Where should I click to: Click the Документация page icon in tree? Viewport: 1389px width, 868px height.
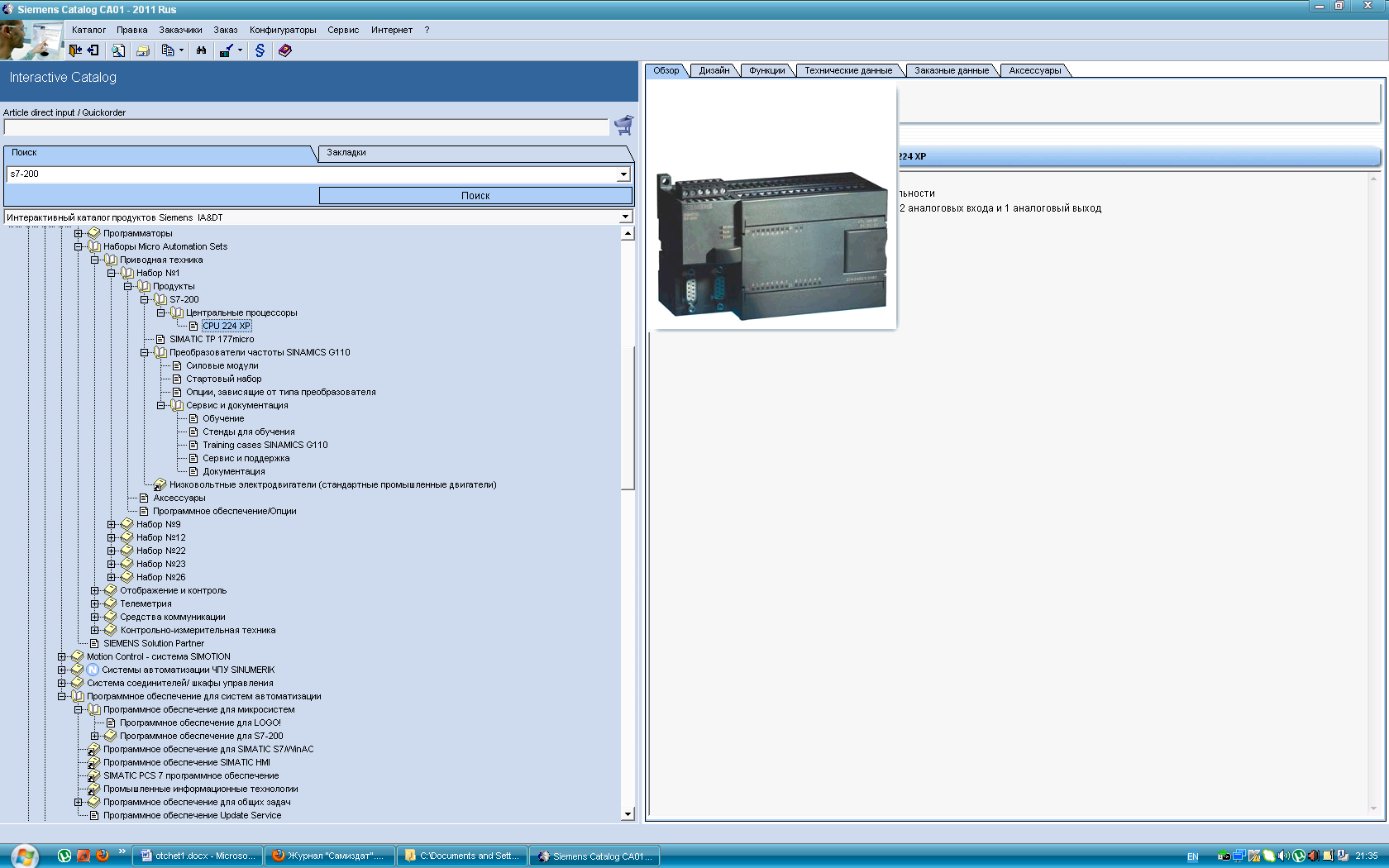193,471
